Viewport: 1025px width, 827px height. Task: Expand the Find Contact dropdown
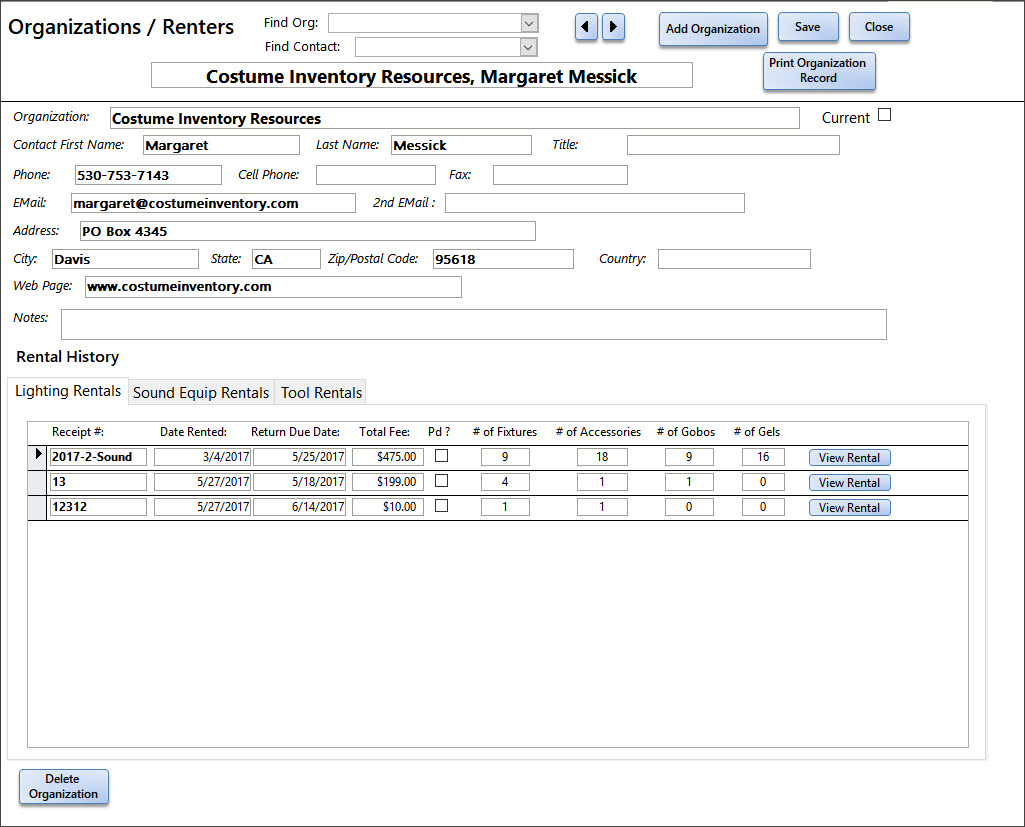pos(528,47)
